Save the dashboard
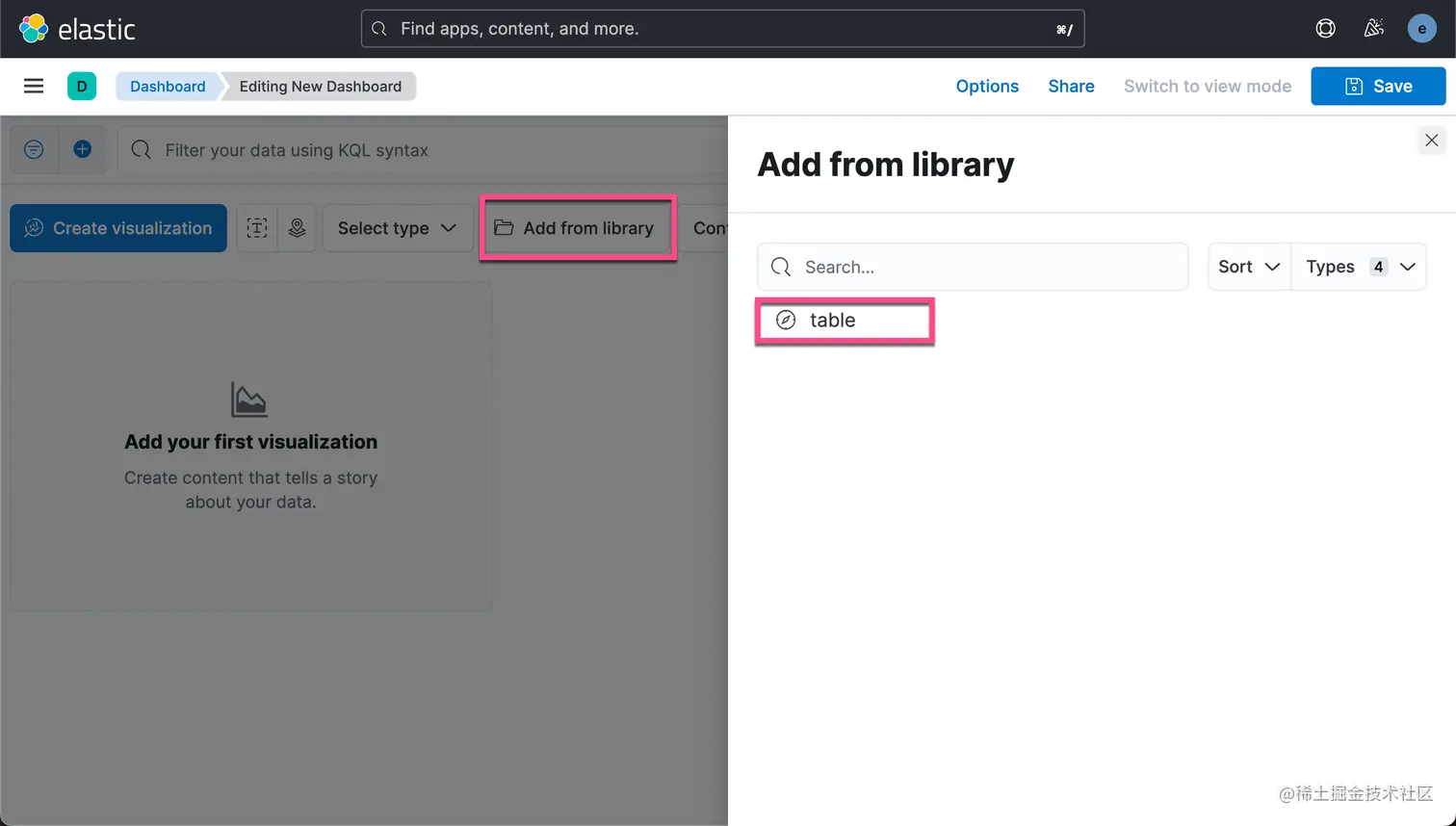1456x826 pixels. pos(1378,86)
